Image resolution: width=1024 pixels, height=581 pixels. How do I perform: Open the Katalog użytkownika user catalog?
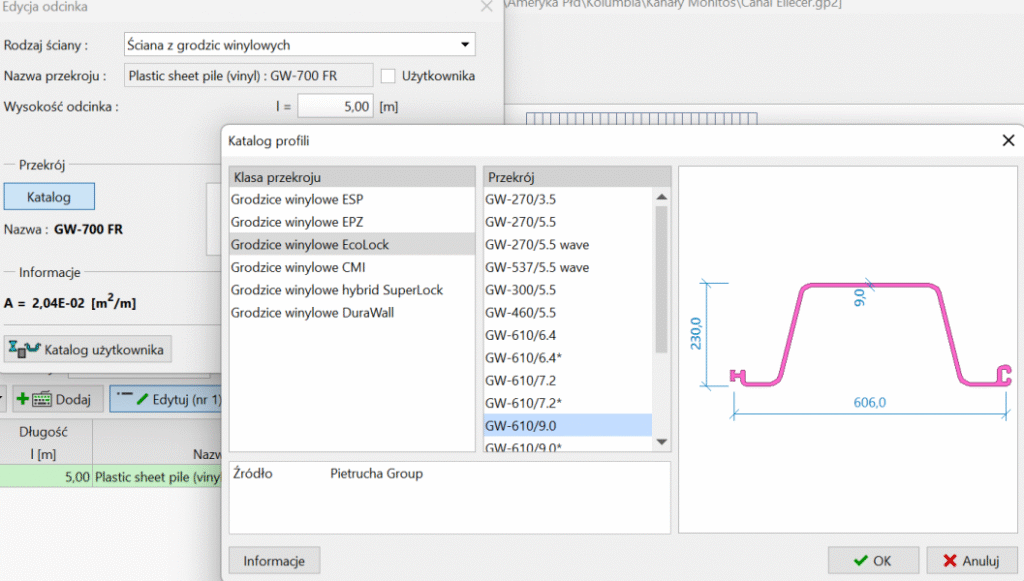pyautogui.click(x=88, y=349)
